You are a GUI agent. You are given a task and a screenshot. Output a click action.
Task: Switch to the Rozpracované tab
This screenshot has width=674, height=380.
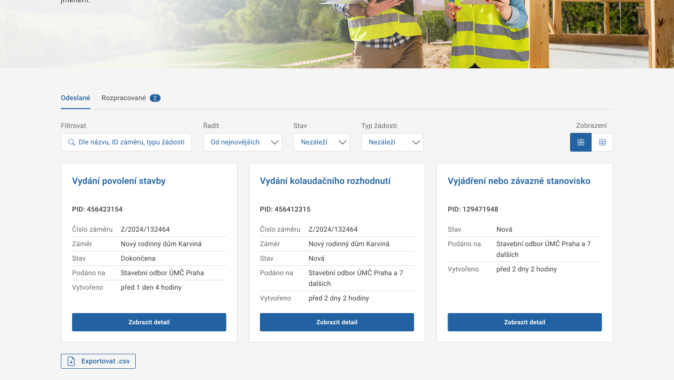(x=123, y=98)
